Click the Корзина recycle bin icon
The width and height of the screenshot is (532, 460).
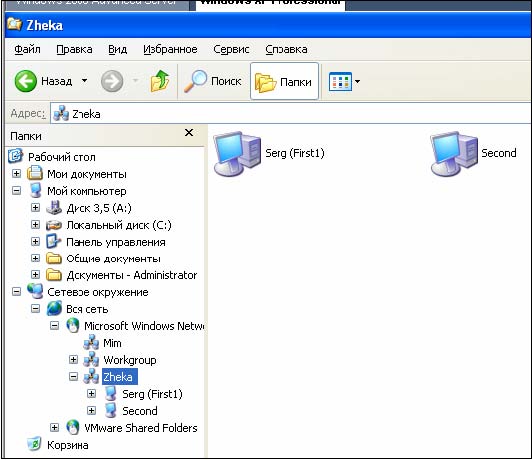(x=34, y=444)
